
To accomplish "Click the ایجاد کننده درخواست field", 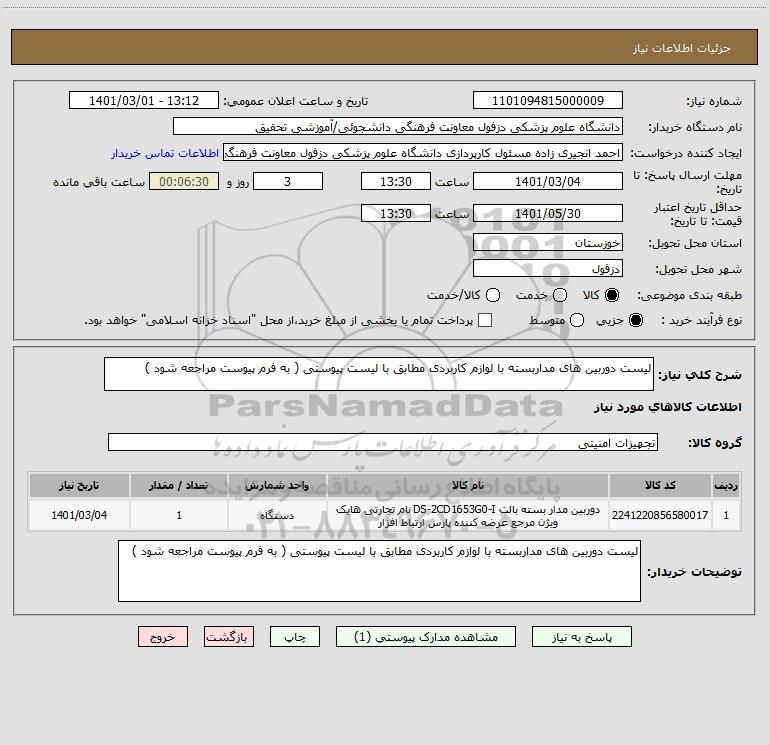I will 423,153.
